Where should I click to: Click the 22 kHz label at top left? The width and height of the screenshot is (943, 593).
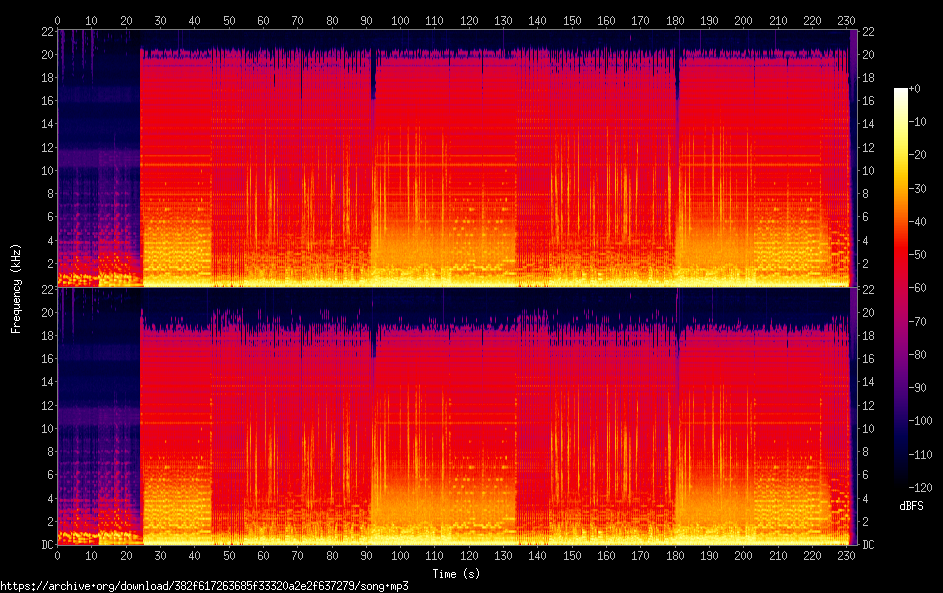pyautogui.click(x=47, y=32)
